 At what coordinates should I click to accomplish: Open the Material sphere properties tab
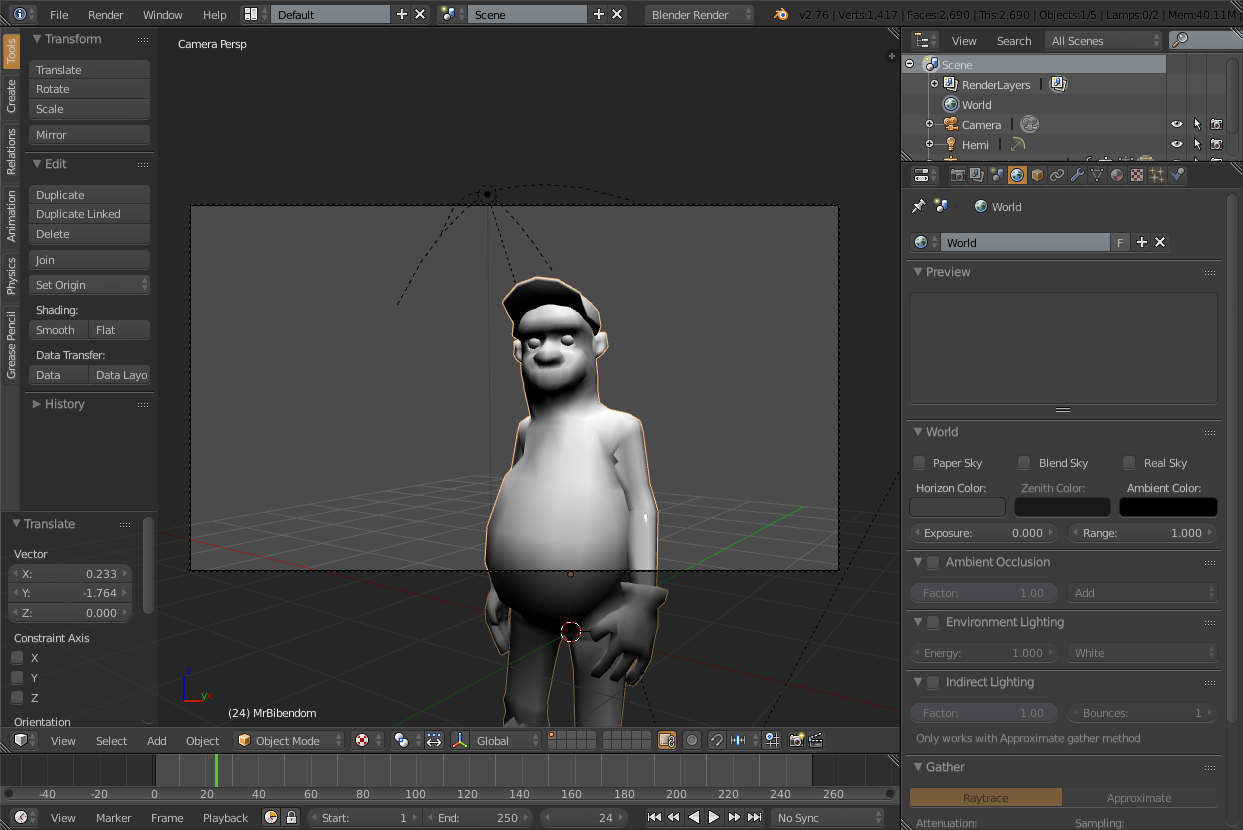pyautogui.click(x=1117, y=175)
